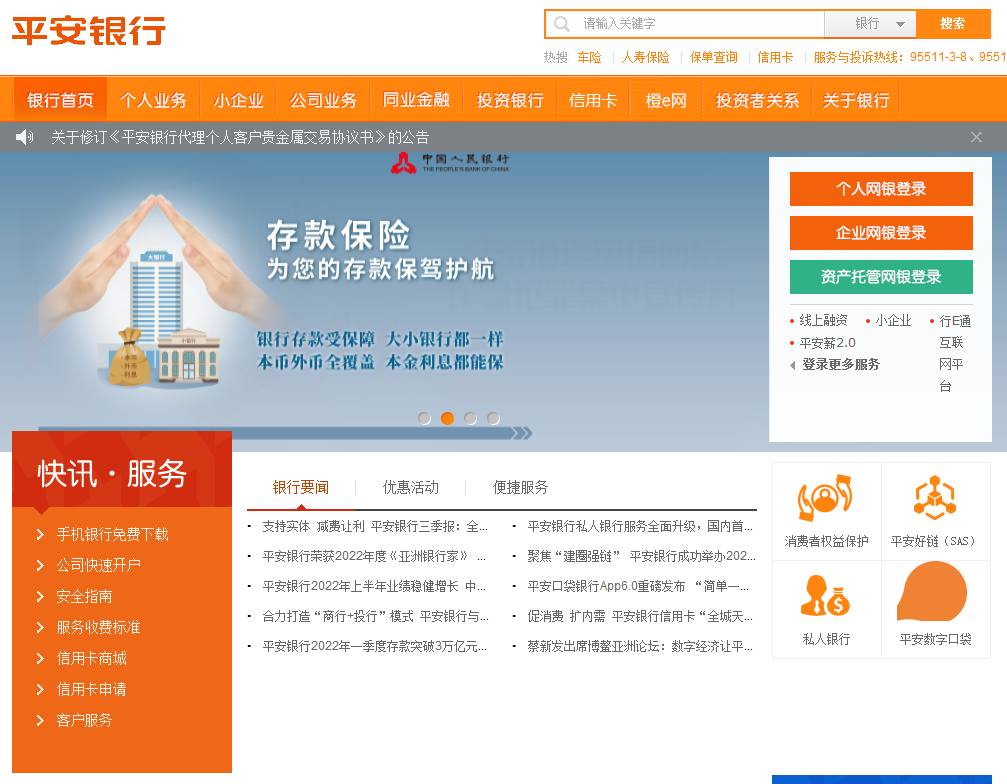Open the 保单查询 hot search link
1007x784 pixels.
coord(714,57)
